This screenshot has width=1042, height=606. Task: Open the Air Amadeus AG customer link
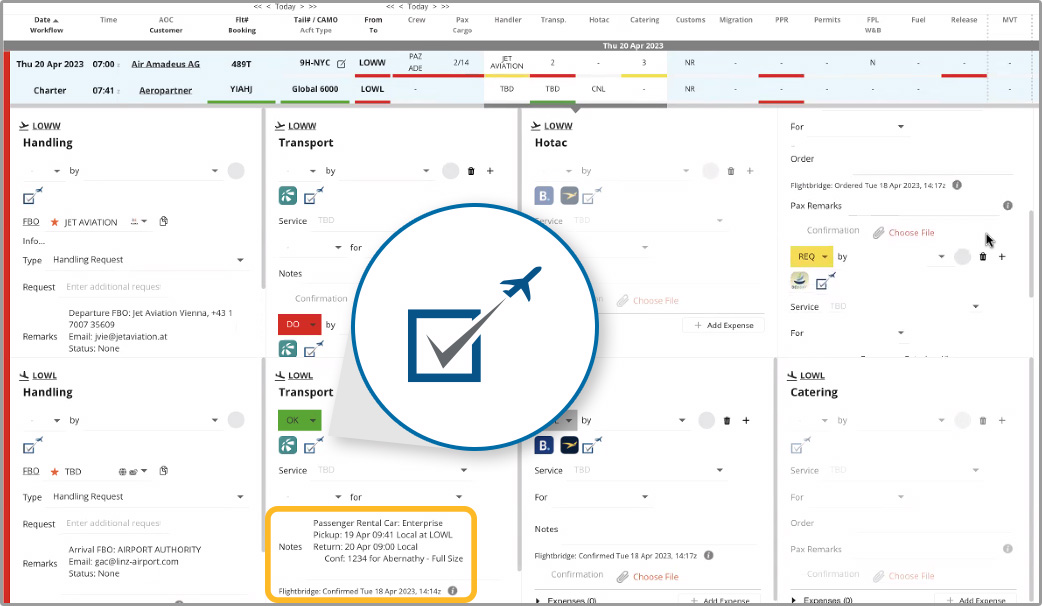coord(165,64)
